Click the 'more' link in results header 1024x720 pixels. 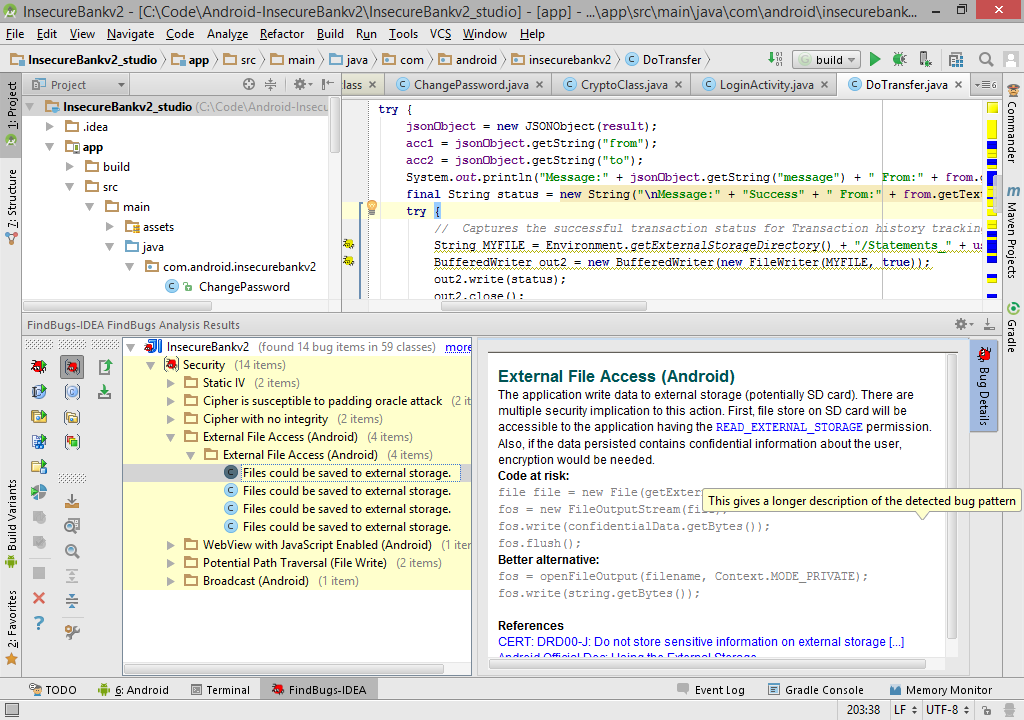click(x=458, y=347)
